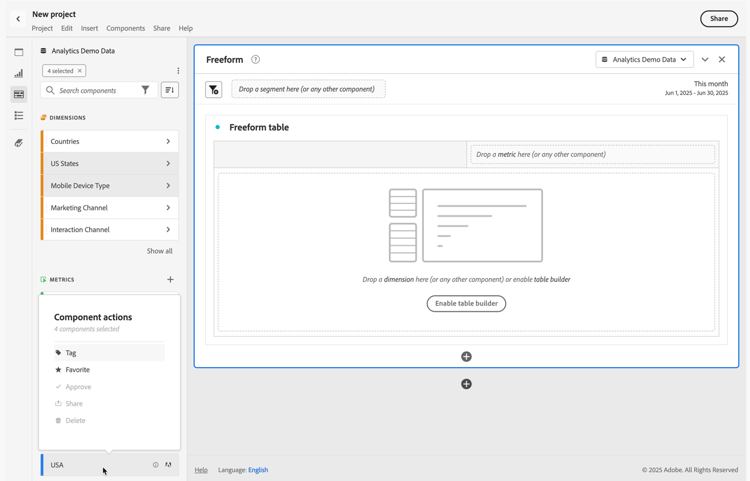This screenshot has width=750, height=481.
Task: Open the Edit menu
Action: [67, 28]
